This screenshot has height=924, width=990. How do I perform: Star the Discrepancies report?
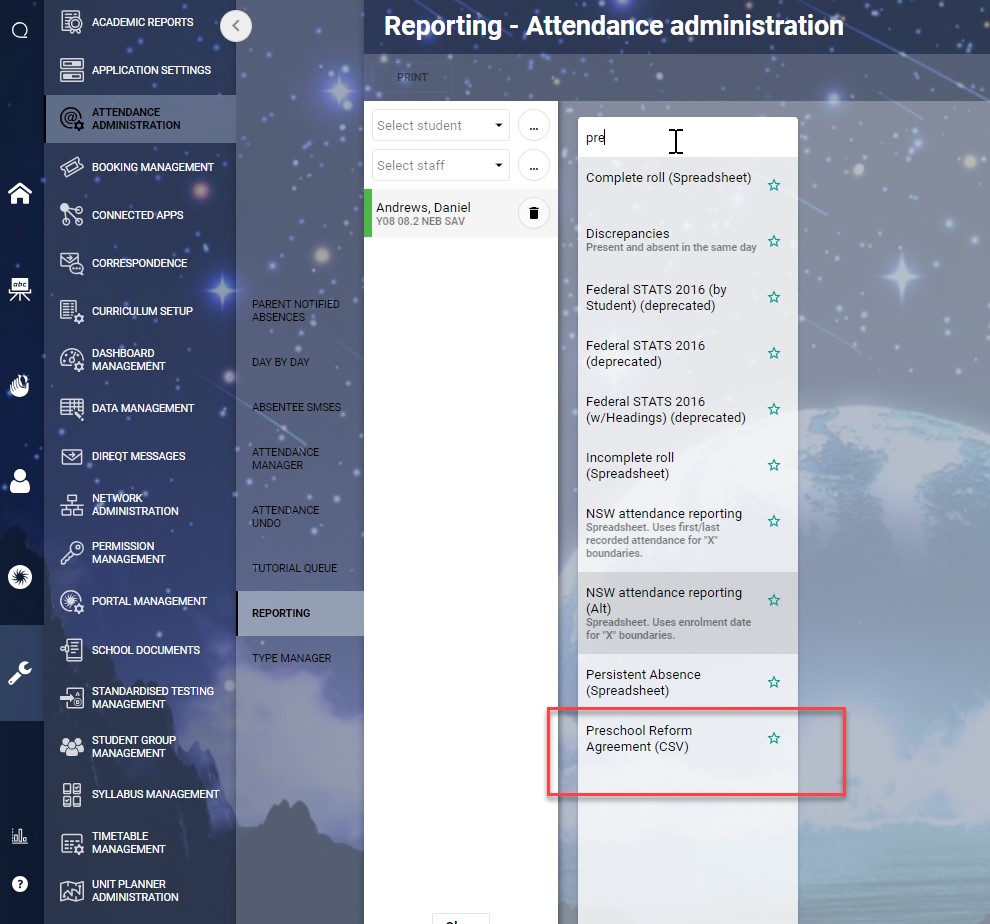point(774,242)
